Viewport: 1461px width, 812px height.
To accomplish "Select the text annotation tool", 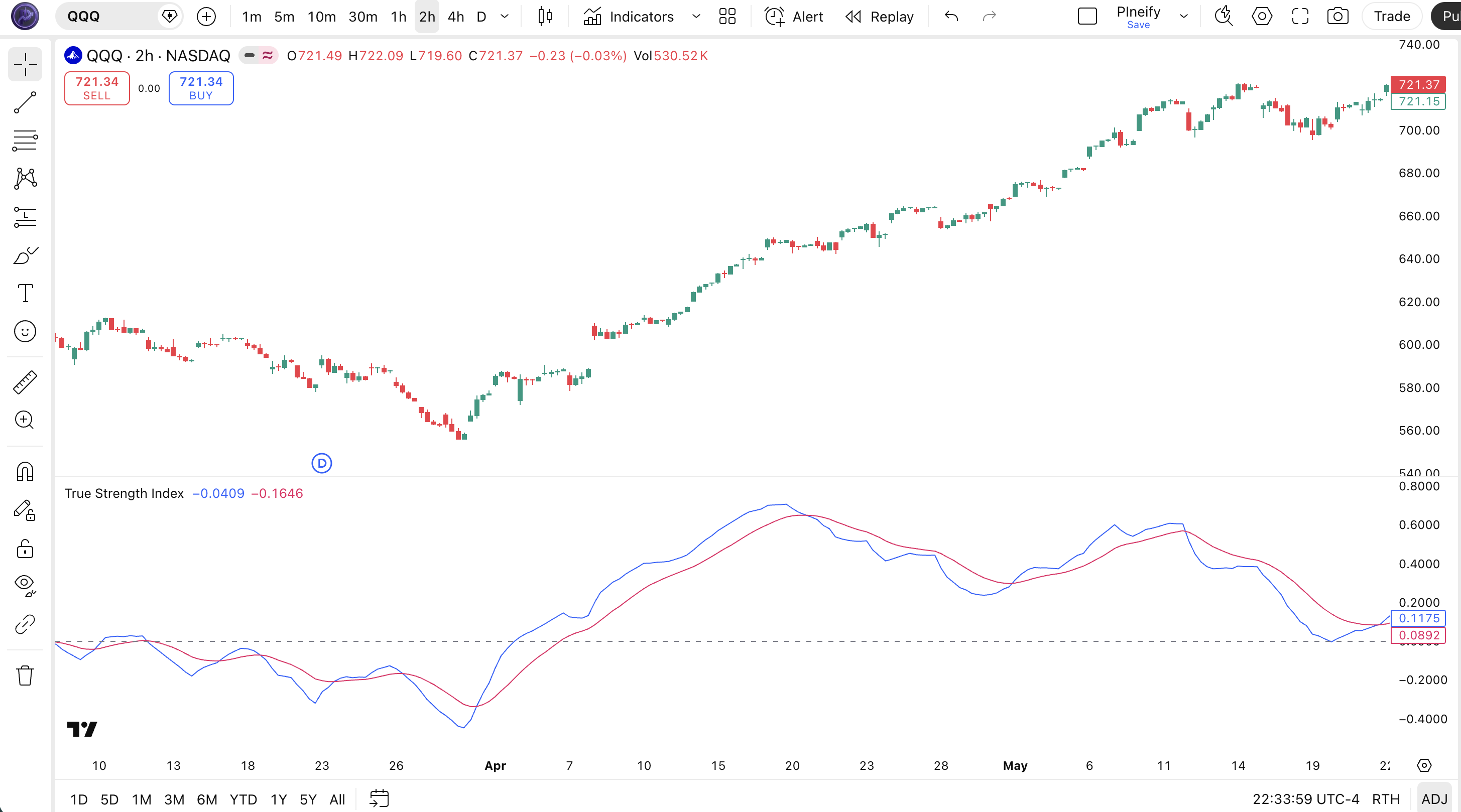I will tap(25, 293).
